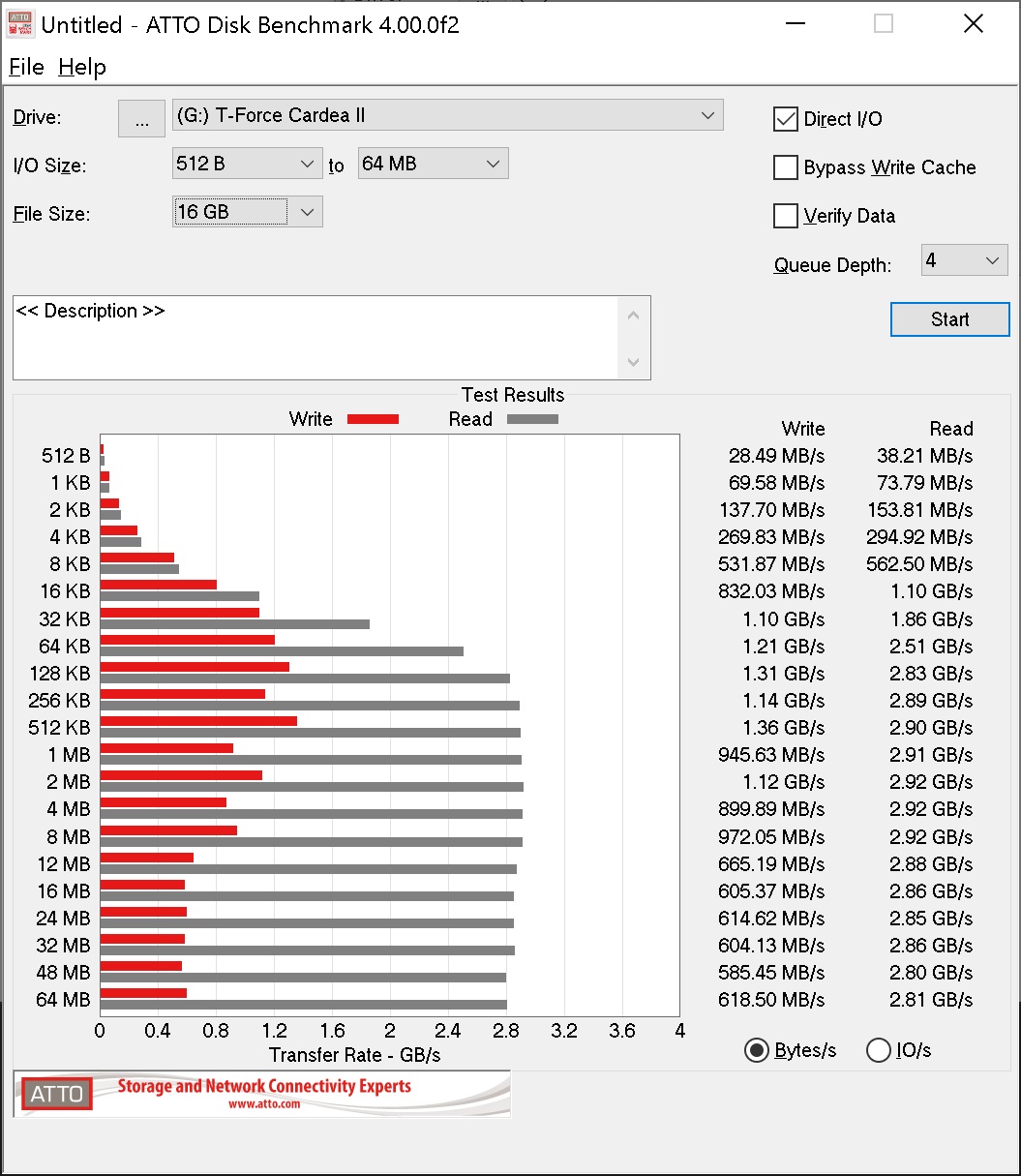Click the write value 69.58 MB/s
This screenshot has height=1176, width=1021.
pyautogui.click(x=776, y=483)
